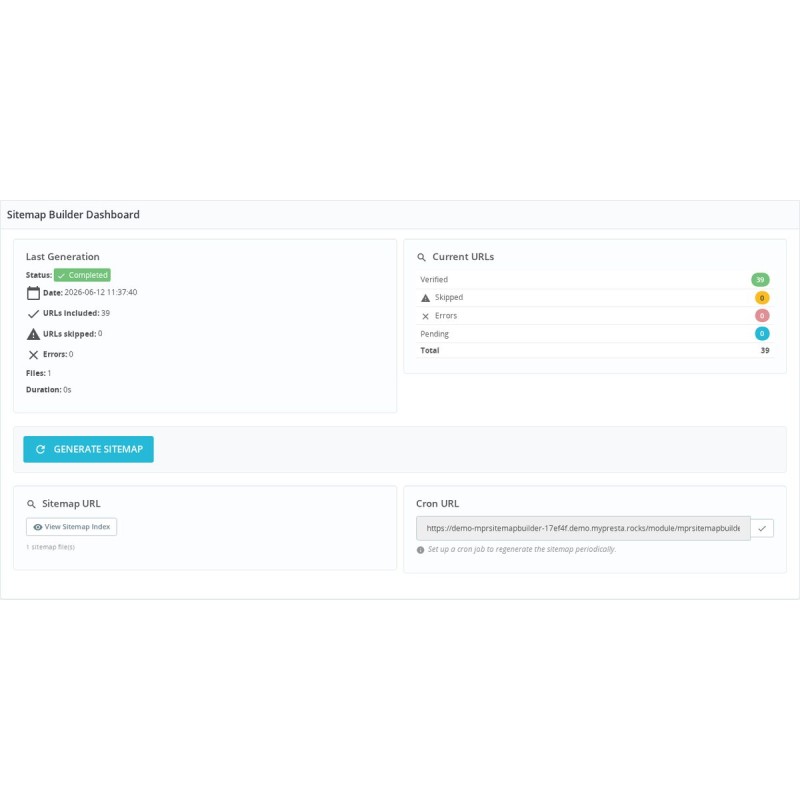Click the Cron URL heading
Viewport: 800px width, 800px height.
point(438,504)
